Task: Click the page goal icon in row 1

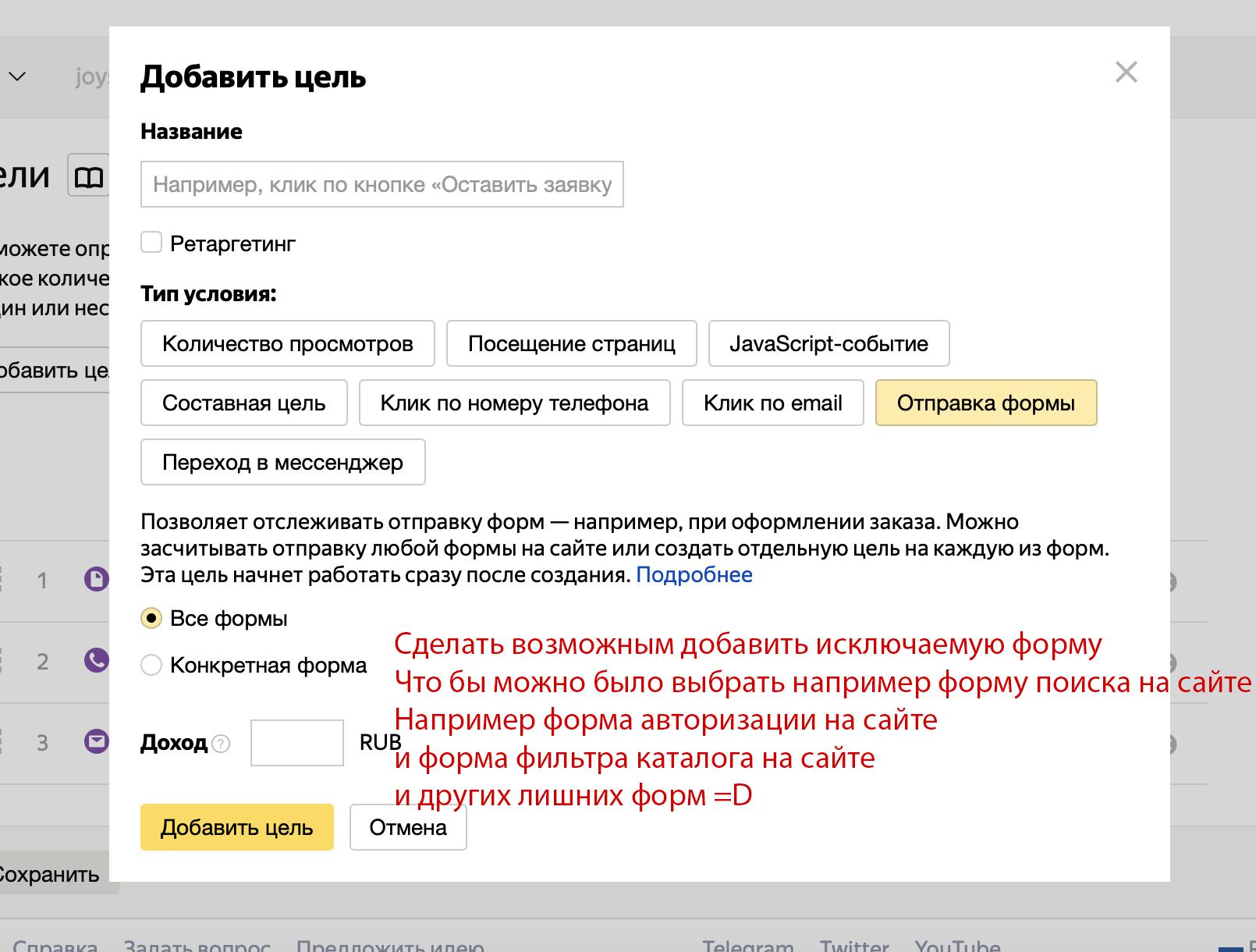Action: click(96, 579)
